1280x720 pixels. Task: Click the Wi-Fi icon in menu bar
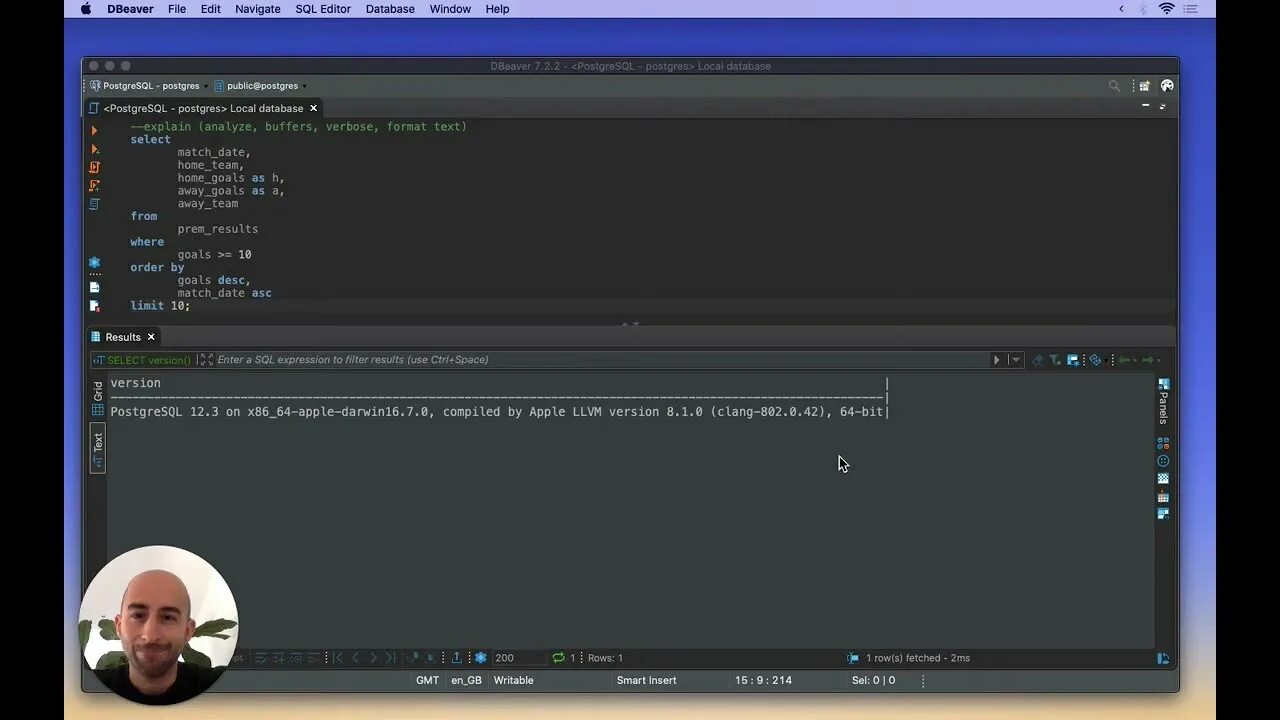point(1167,9)
